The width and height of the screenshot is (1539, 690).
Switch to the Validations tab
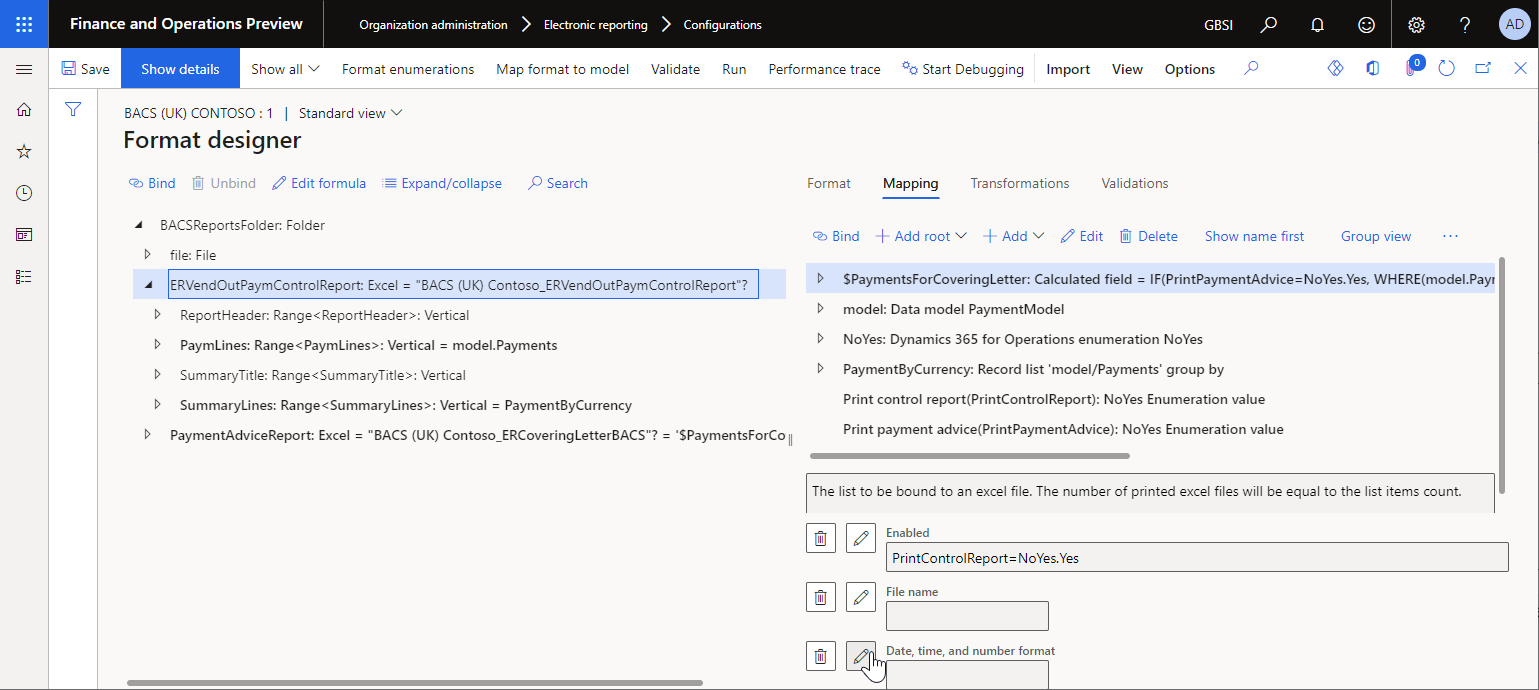pos(1135,183)
